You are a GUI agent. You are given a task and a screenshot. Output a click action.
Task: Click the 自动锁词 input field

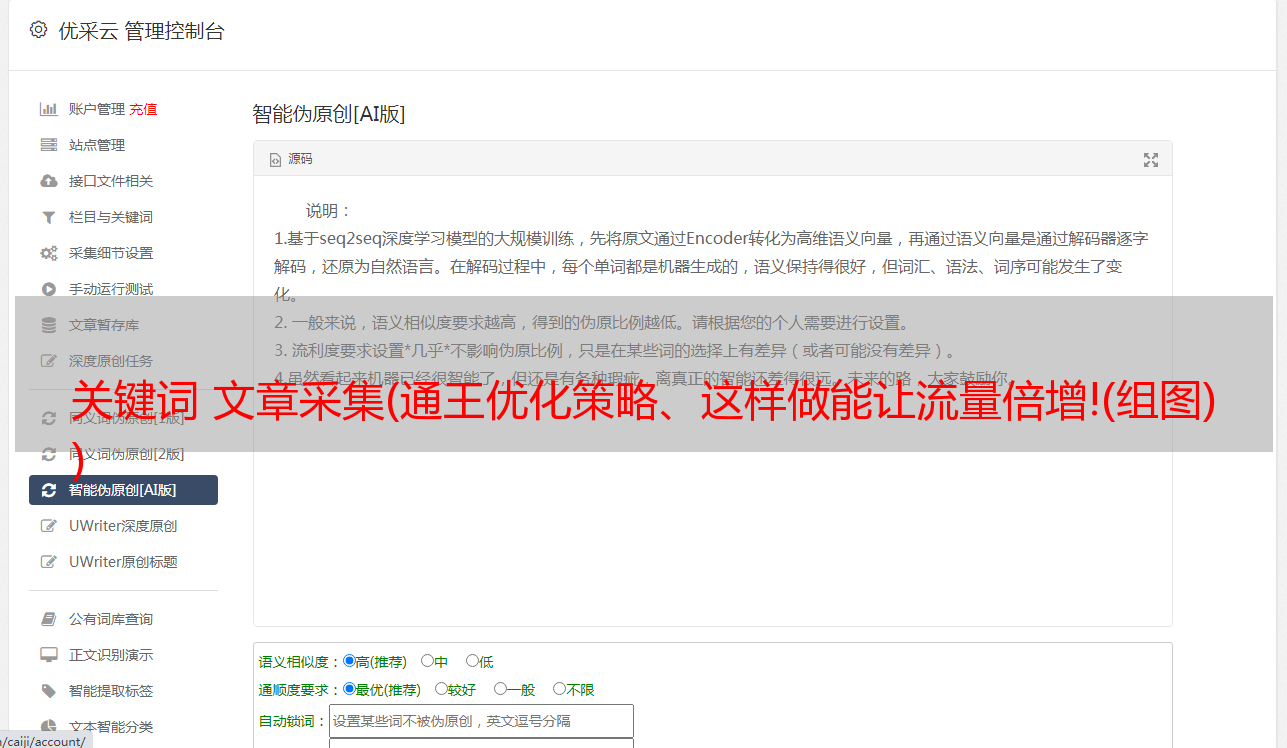[x=481, y=721]
